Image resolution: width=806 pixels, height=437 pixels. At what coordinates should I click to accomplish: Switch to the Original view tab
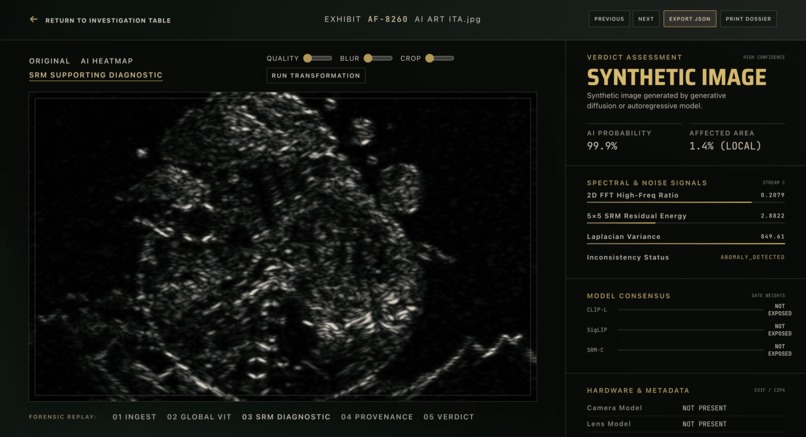[x=49, y=61]
